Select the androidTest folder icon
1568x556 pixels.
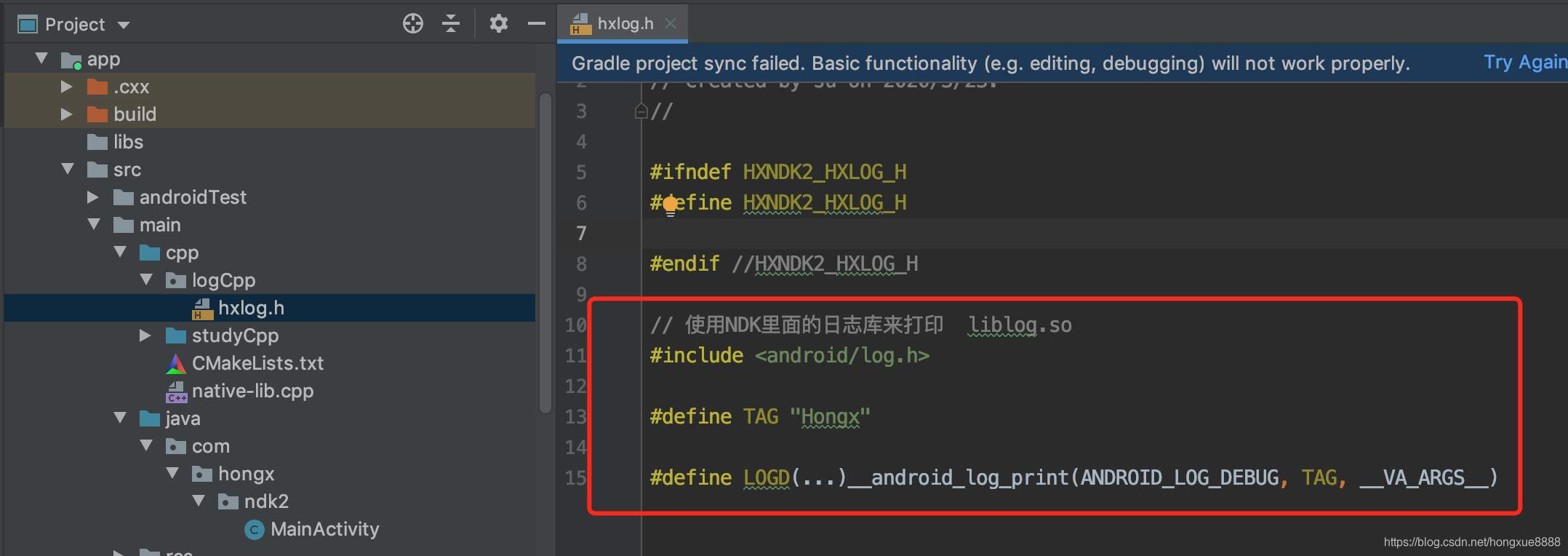coord(124,198)
